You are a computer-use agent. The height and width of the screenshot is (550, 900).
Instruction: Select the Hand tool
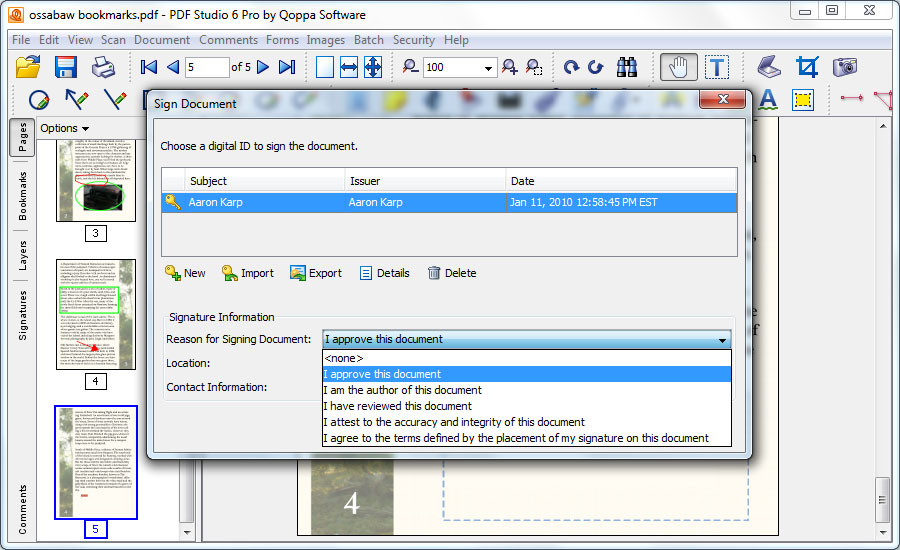pos(678,67)
